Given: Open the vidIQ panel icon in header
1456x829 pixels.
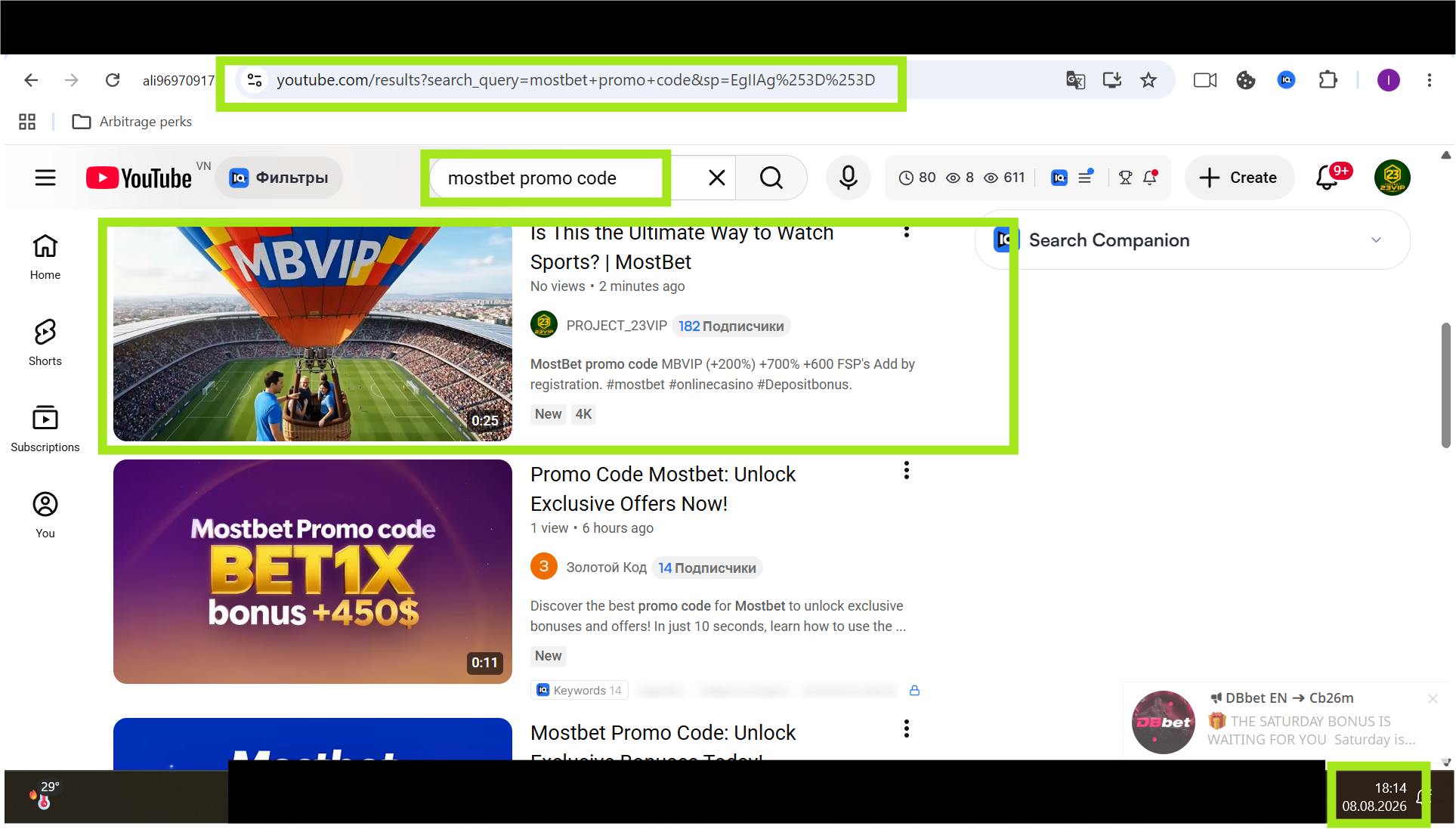Looking at the screenshot, I should [1059, 178].
